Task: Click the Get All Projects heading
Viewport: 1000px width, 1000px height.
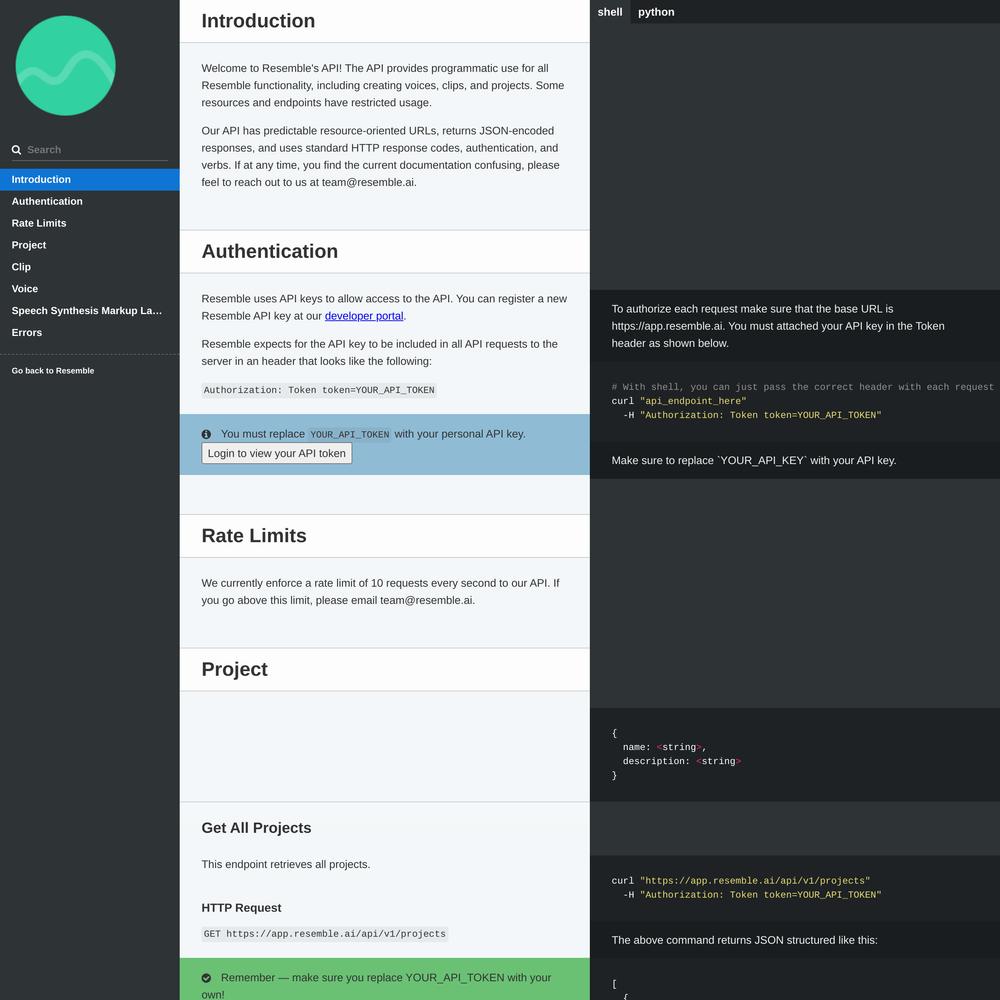Action: point(256,828)
